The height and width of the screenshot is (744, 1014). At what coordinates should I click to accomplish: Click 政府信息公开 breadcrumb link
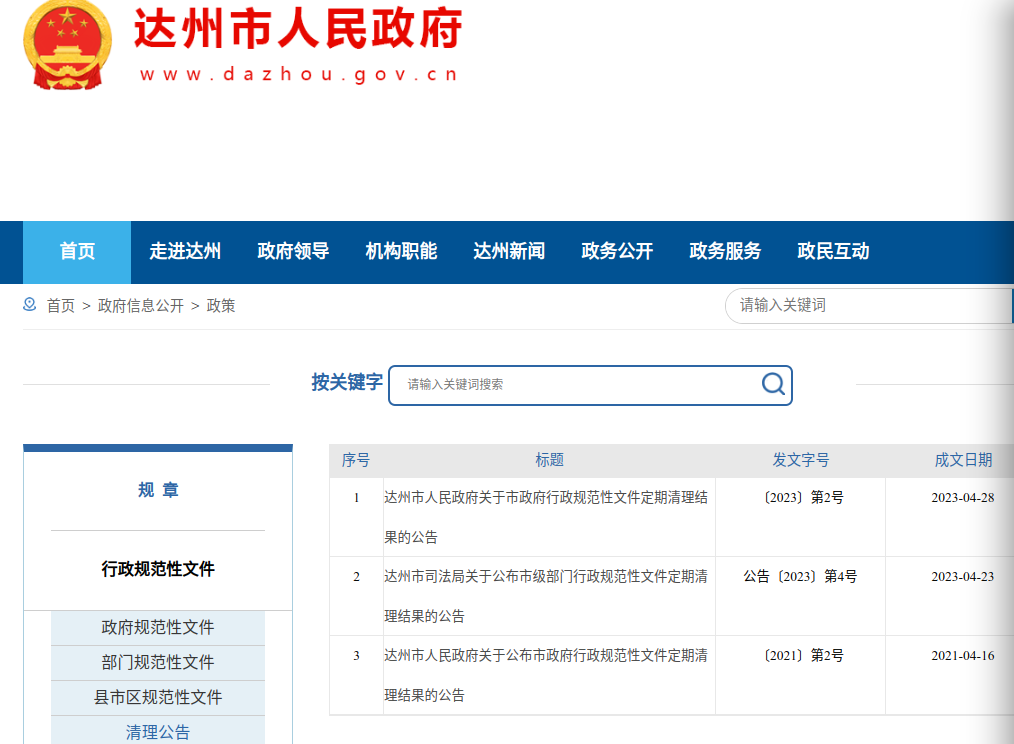click(x=141, y=306)
